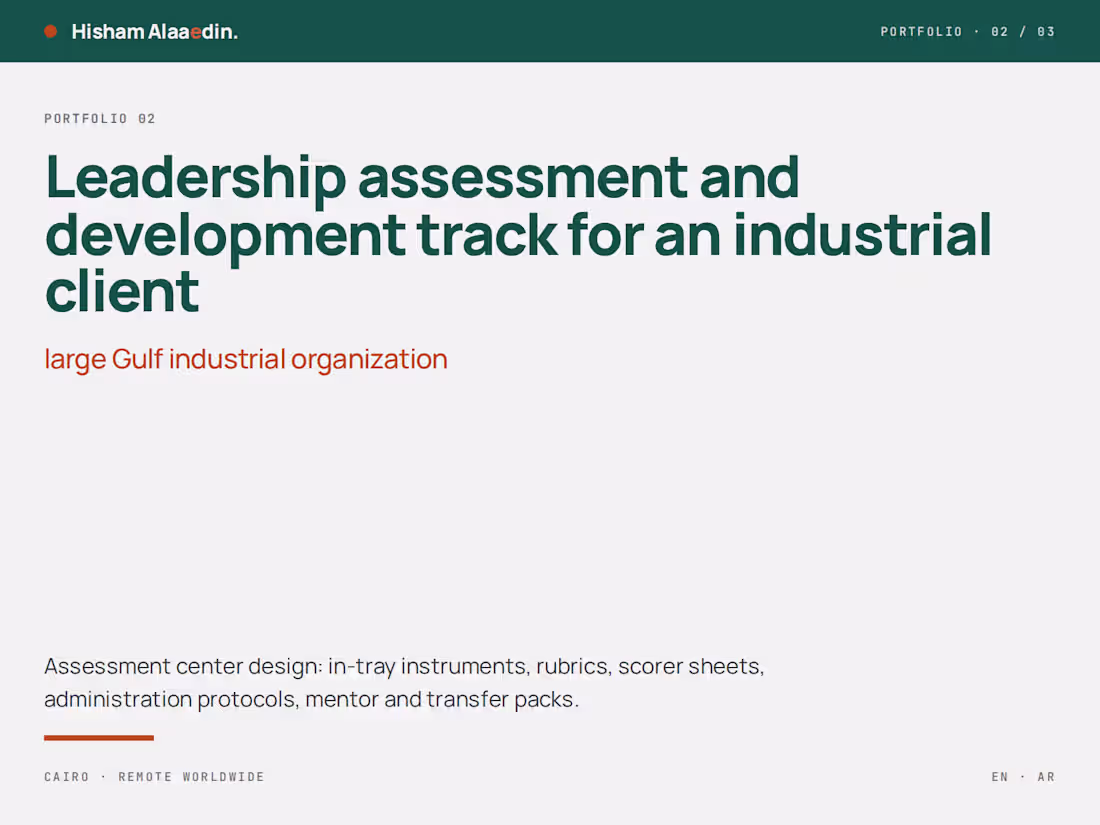Click the Leadership assessment headline
The image size is (1100, 825).
tap(518, 234)
